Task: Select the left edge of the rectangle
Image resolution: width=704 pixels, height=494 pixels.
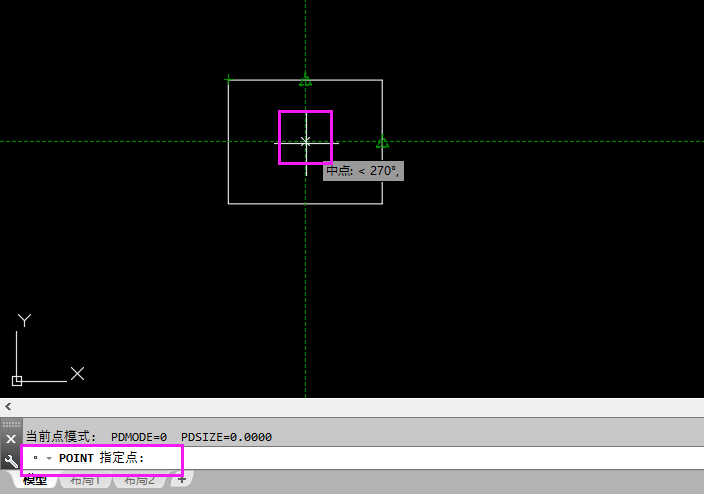Action: [x=229, y=142]
